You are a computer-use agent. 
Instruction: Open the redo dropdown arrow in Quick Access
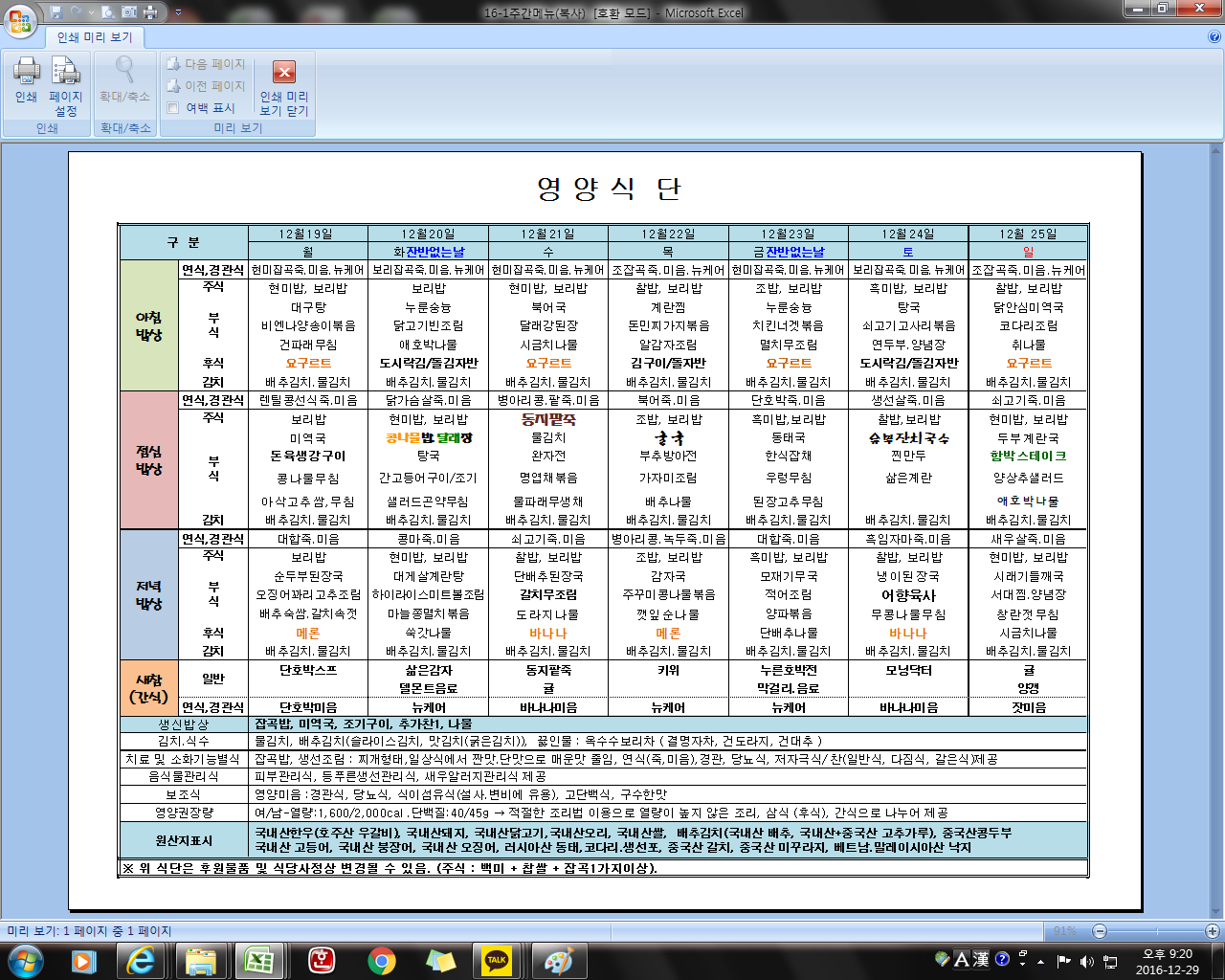tap(91, 13)
